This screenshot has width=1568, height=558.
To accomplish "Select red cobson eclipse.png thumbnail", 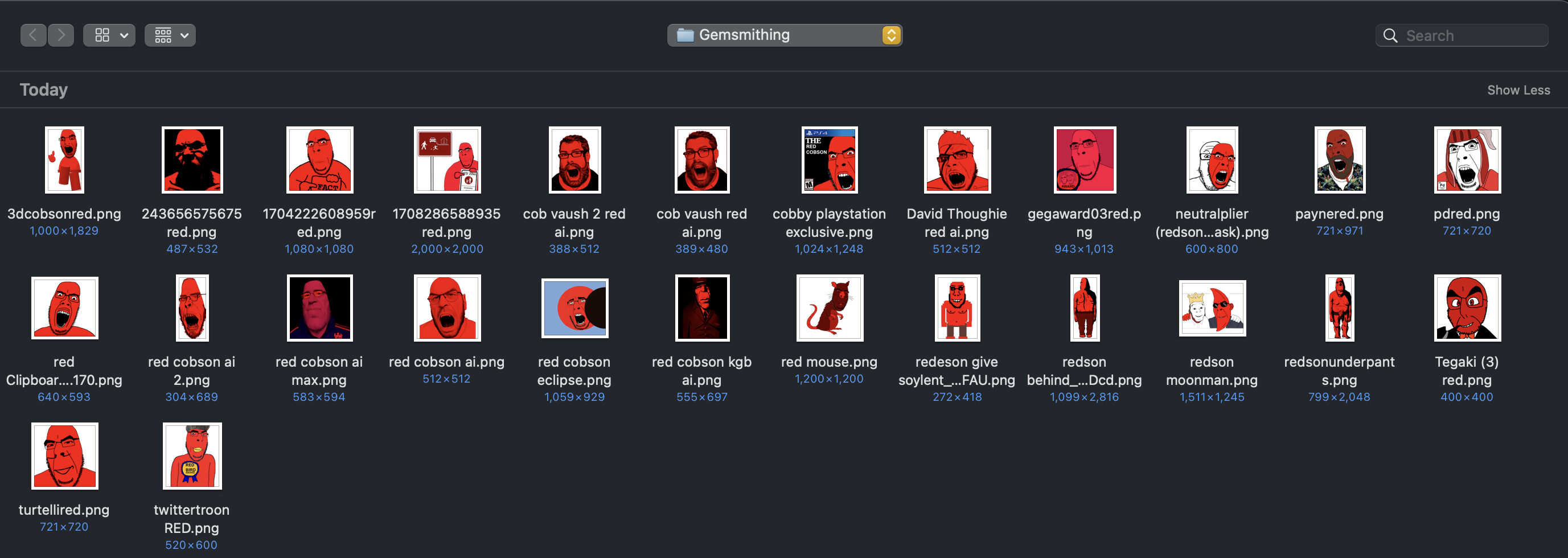I will point(574,308).
